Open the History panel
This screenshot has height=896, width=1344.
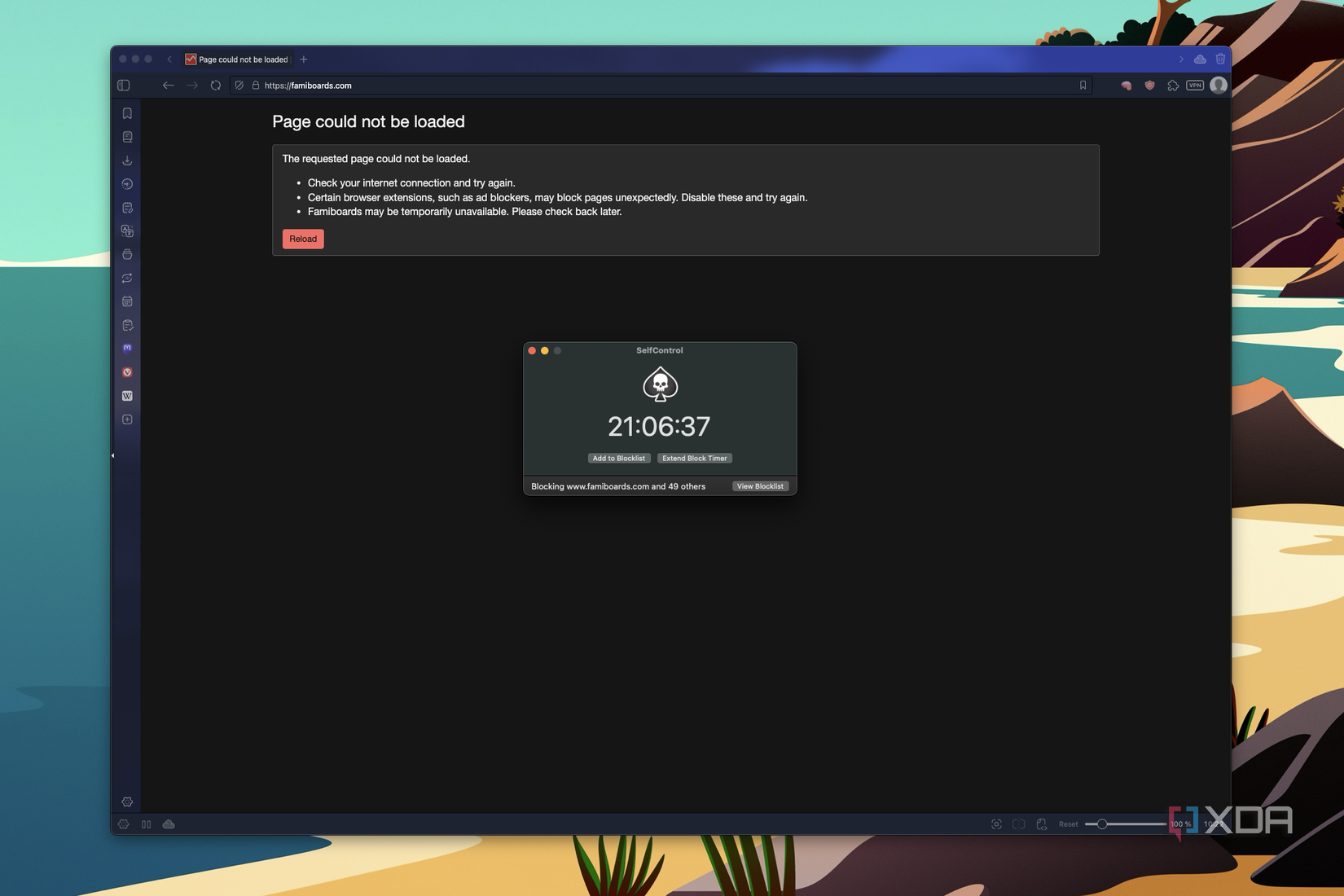pos(127,184)
